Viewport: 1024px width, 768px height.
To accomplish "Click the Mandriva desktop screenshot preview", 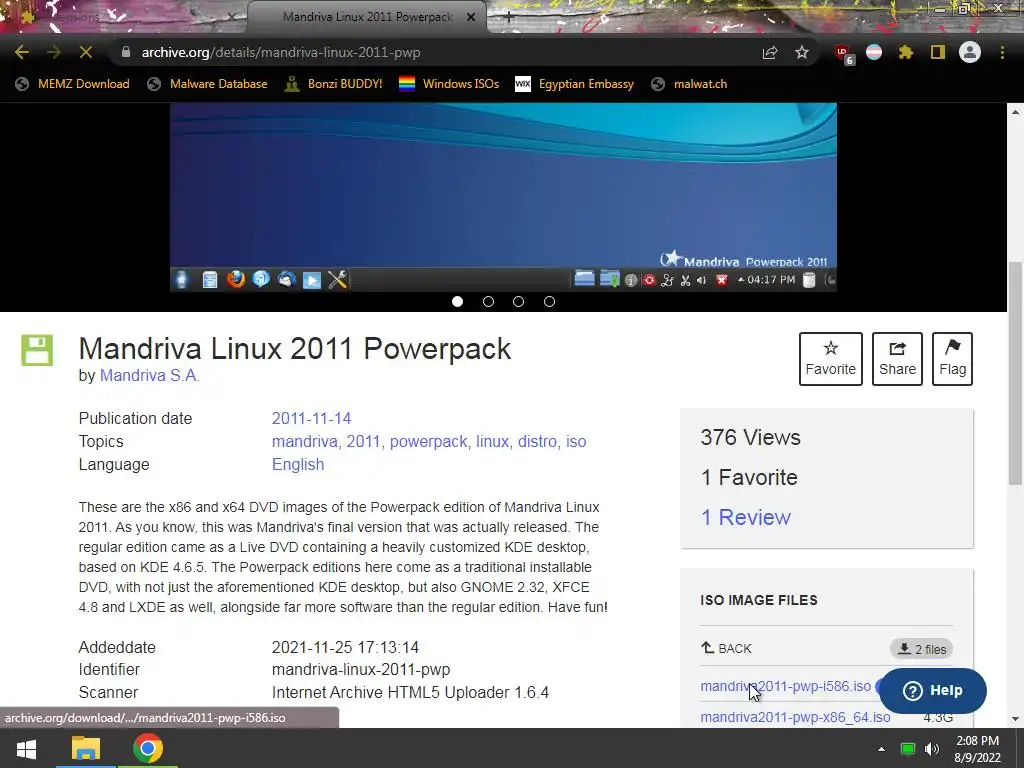I will point(503,197).
